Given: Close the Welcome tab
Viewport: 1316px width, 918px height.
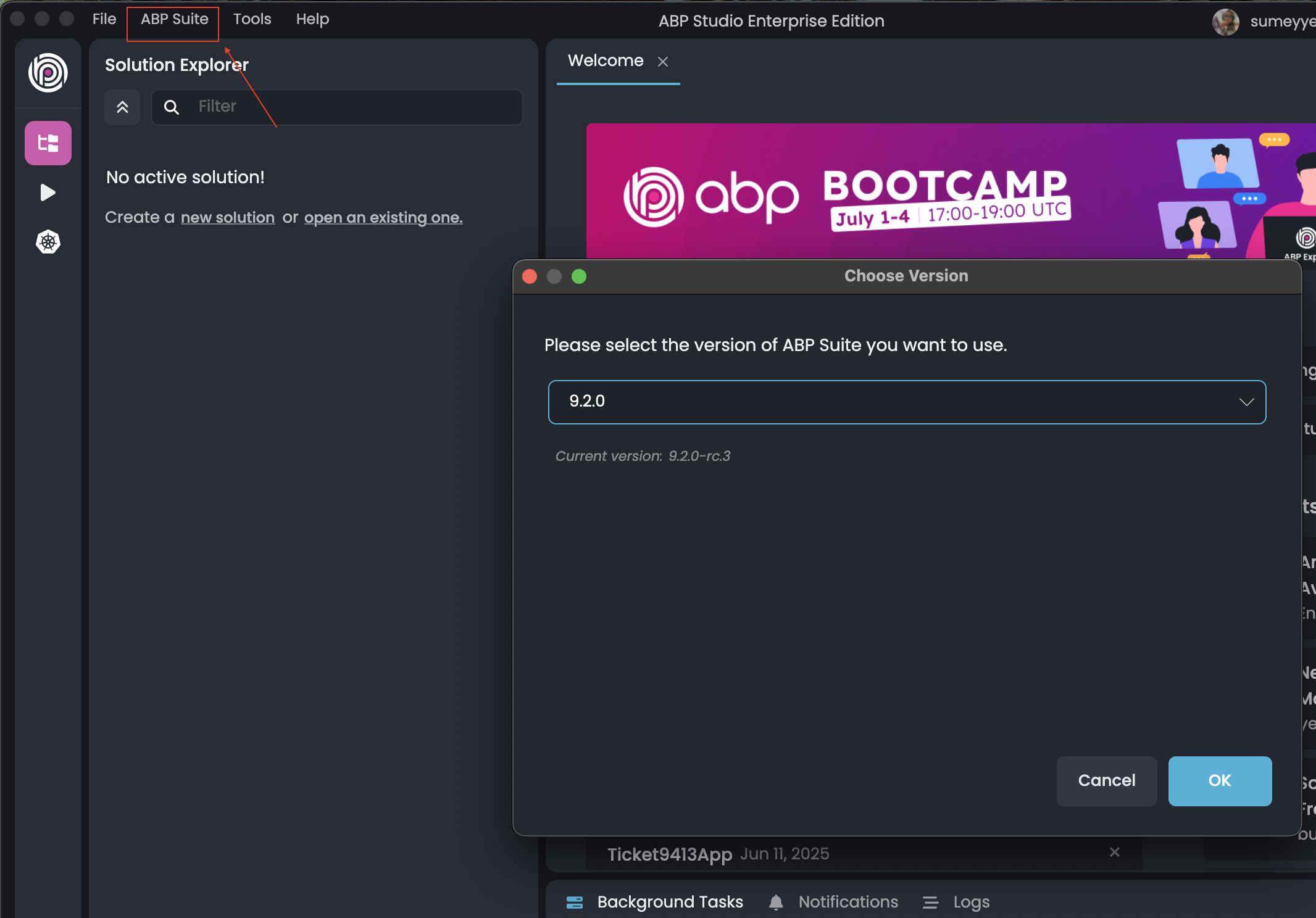Looking at the screenshot, I should pos(663,62).
